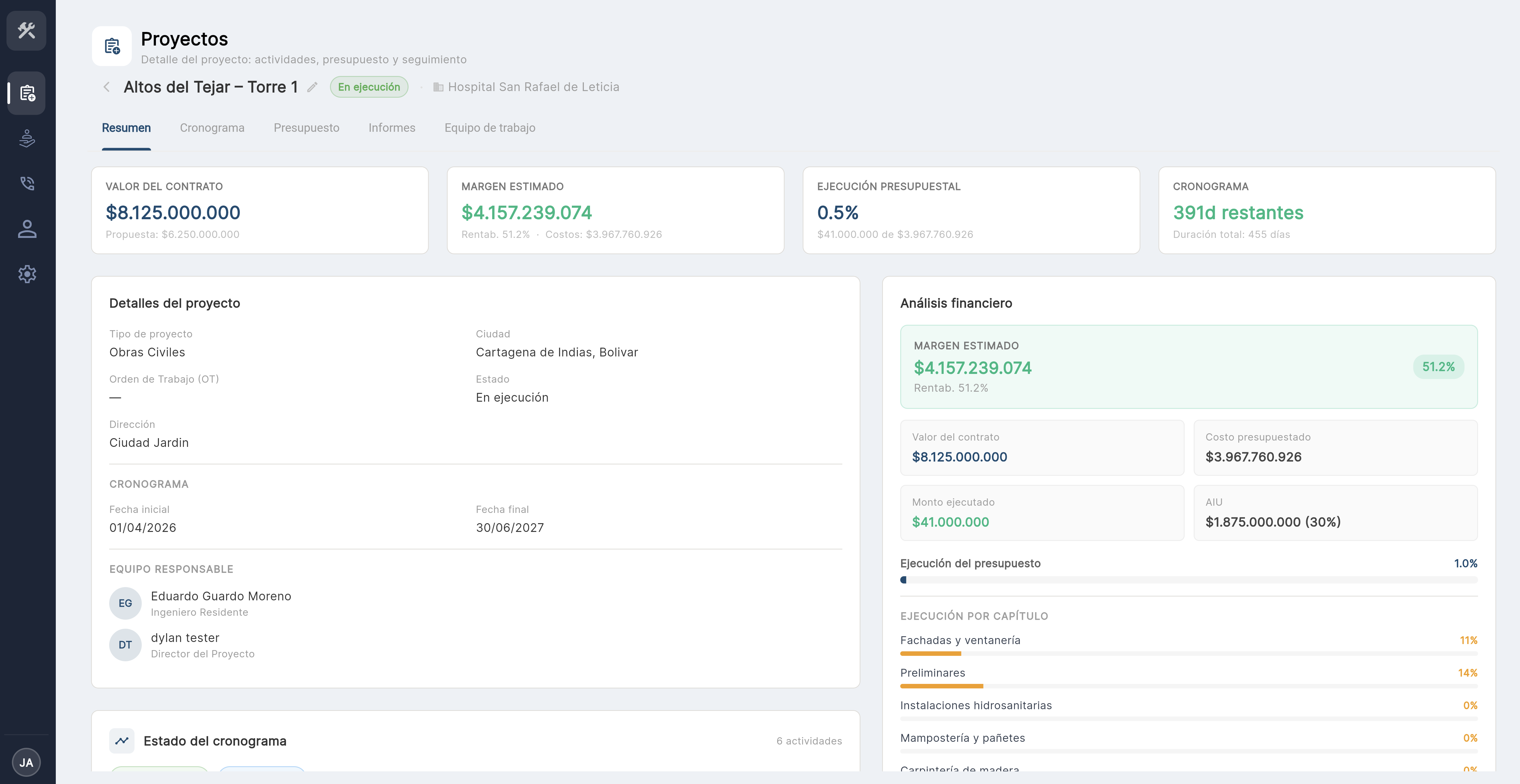Click the Duración total: 455 días text

click(1231, 234)
